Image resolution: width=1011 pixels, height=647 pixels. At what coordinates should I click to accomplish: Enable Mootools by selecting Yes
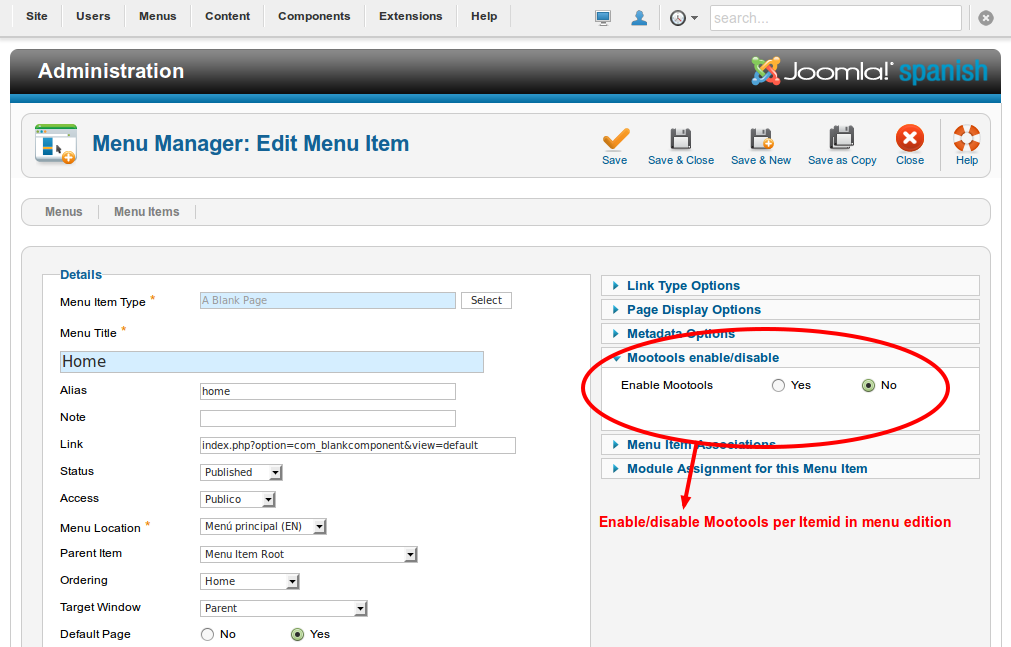tap(777, 385)
